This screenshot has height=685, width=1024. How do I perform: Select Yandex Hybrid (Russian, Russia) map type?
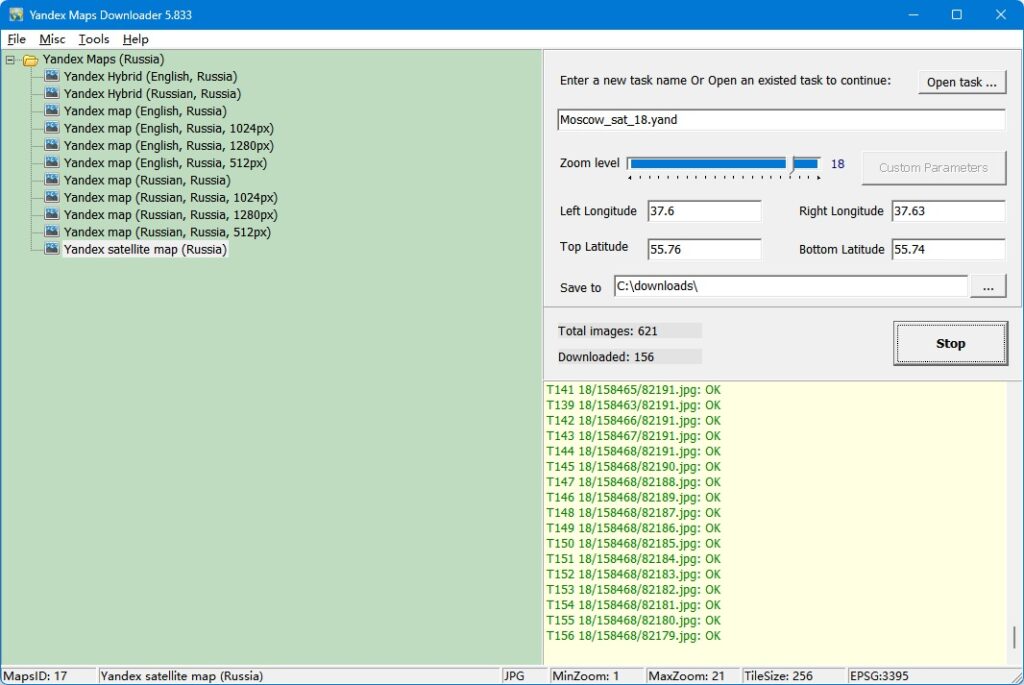tap(152, 93)
